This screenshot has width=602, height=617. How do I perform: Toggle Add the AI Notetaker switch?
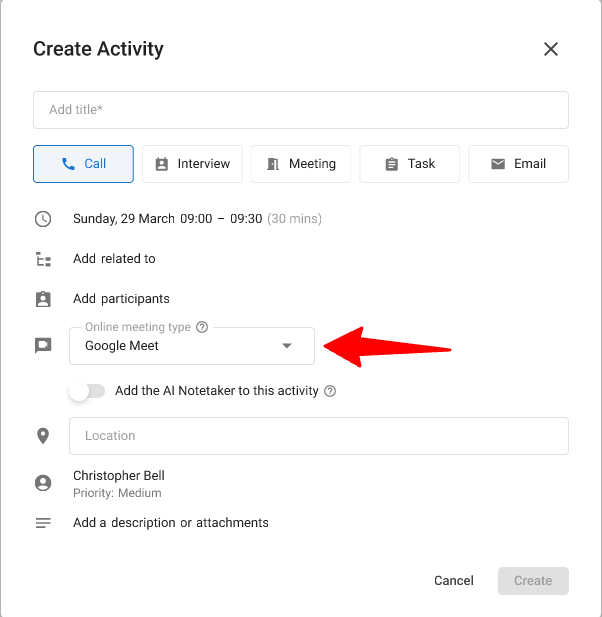(x=87, y=391)
